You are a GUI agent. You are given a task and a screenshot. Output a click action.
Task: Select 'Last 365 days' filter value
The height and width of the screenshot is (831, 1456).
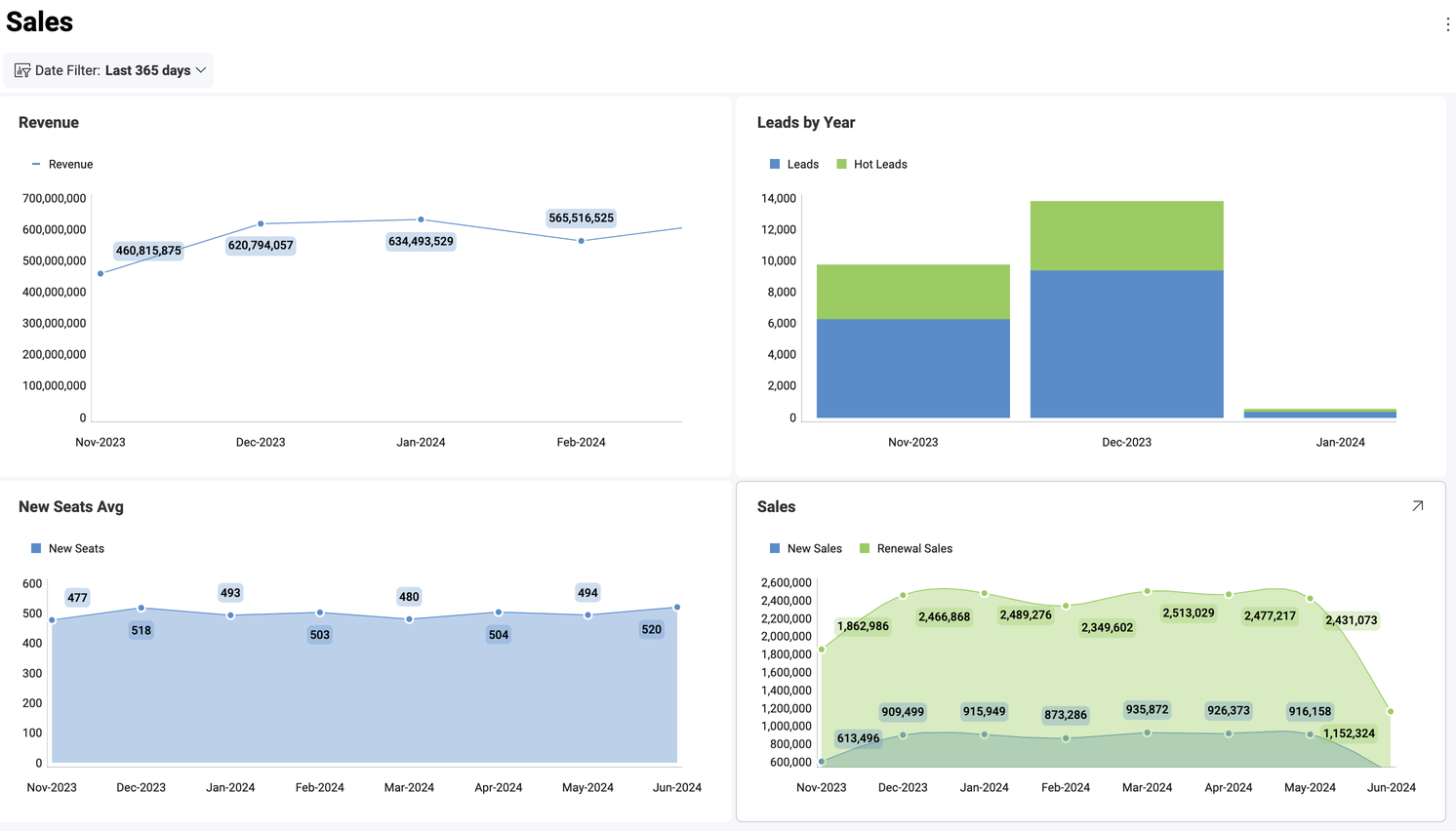pos(148,70)
